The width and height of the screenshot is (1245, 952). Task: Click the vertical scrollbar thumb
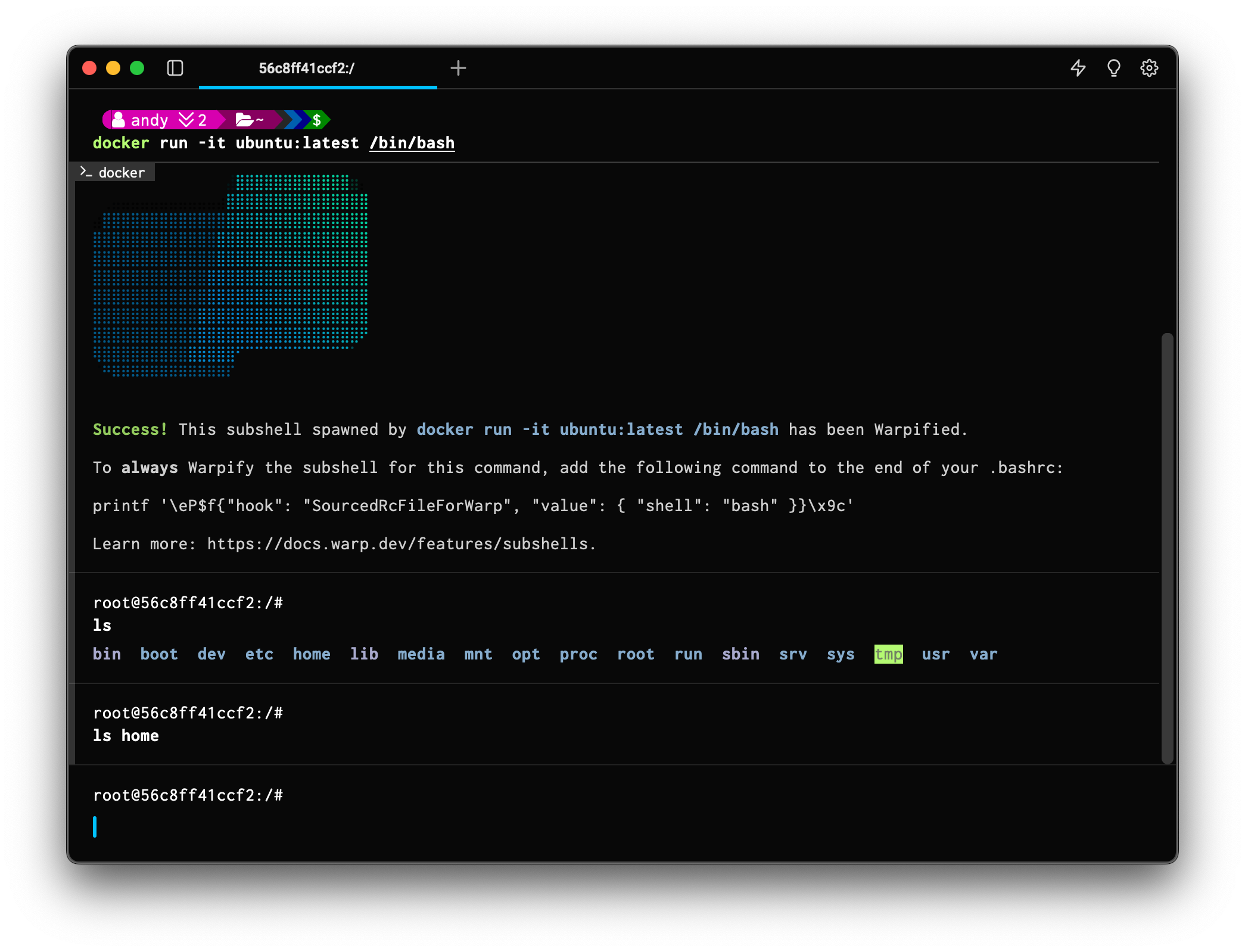[1167, 548]
